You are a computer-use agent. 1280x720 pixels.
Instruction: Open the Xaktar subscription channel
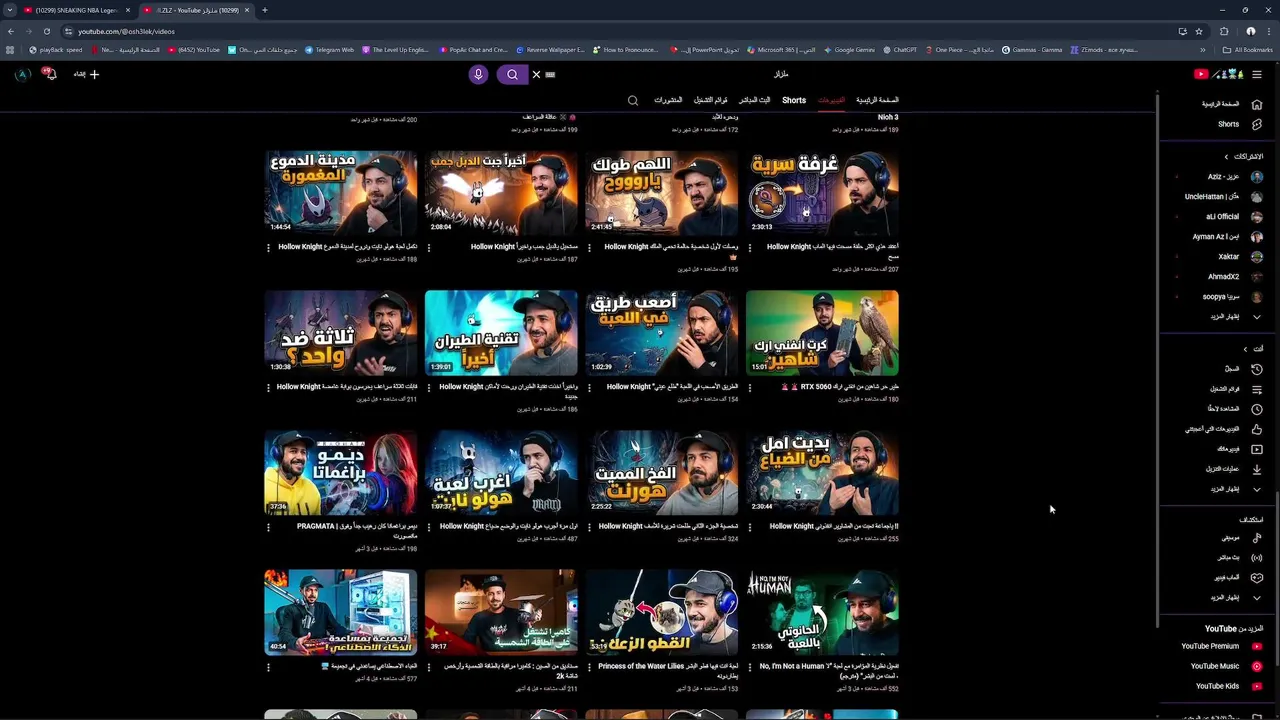click(x=1220, y=257)
